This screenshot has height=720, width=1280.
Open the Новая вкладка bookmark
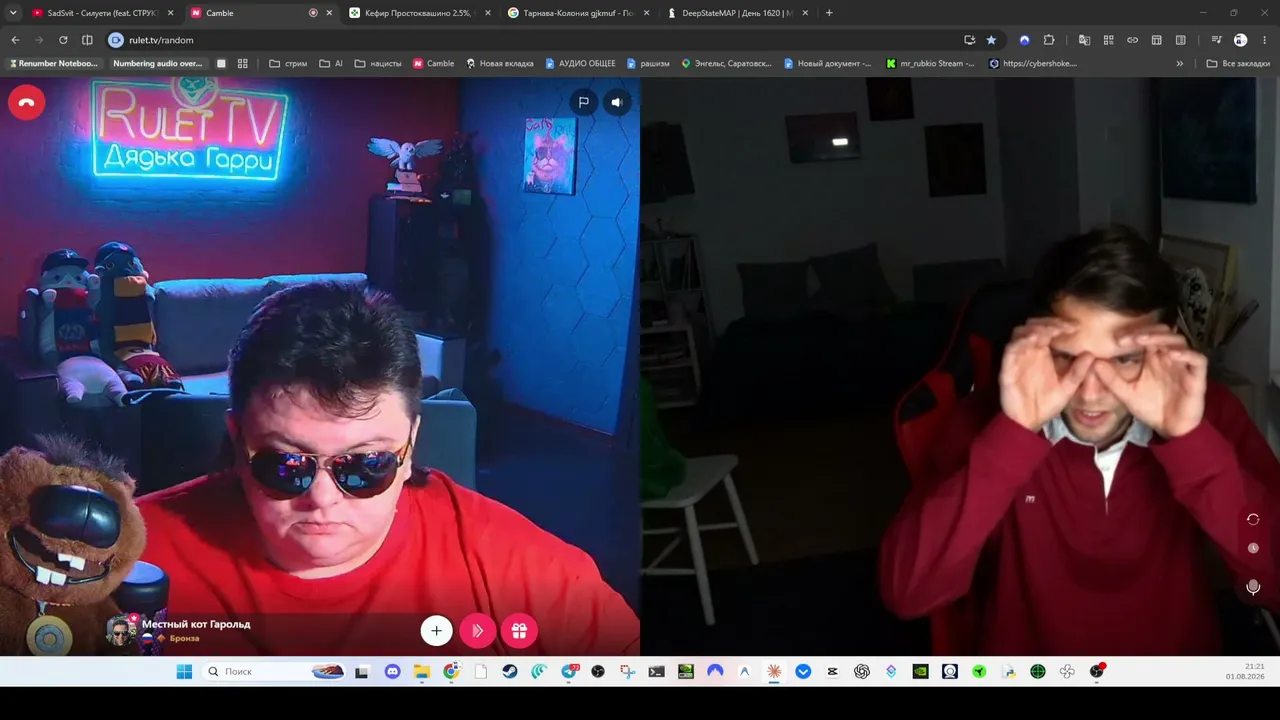(x=500, y=63)
